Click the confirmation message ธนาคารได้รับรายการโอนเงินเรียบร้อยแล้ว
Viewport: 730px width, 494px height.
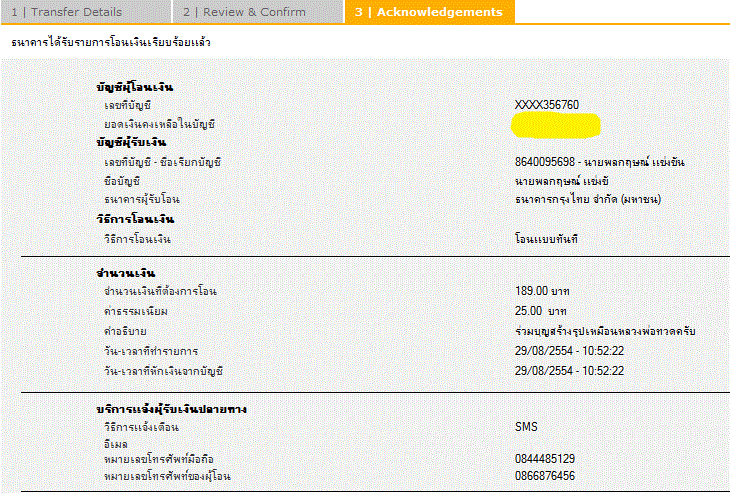click(111, 44)
